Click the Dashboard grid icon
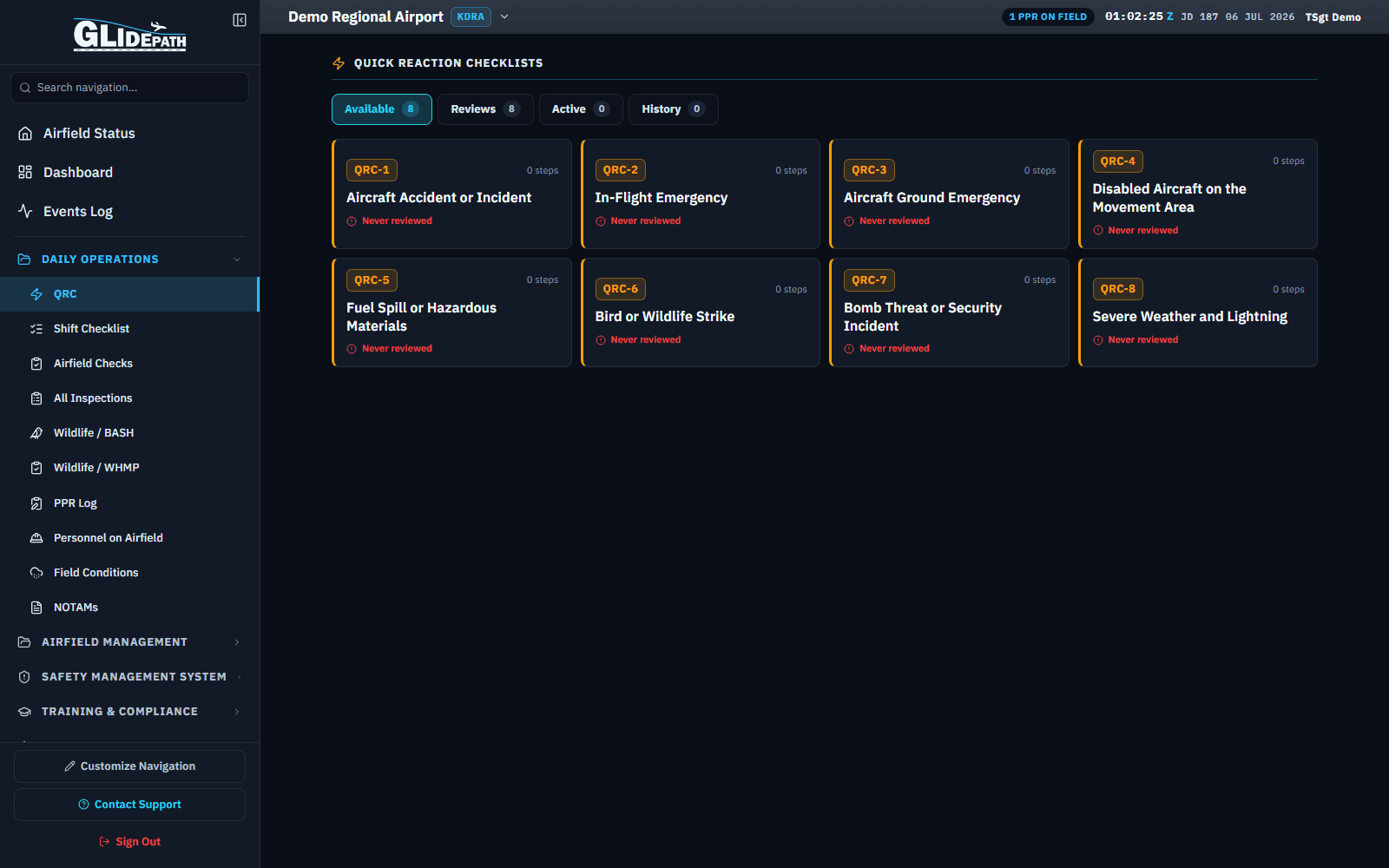Image resolution: width=1389 pixels, height=868 pixels. pyautogui.click(x=25, y=172)
